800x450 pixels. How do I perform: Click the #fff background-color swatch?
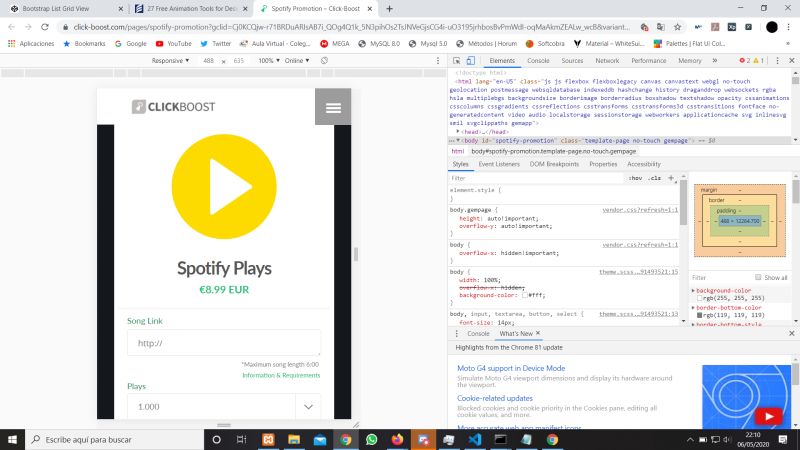(x=524, y=295)
